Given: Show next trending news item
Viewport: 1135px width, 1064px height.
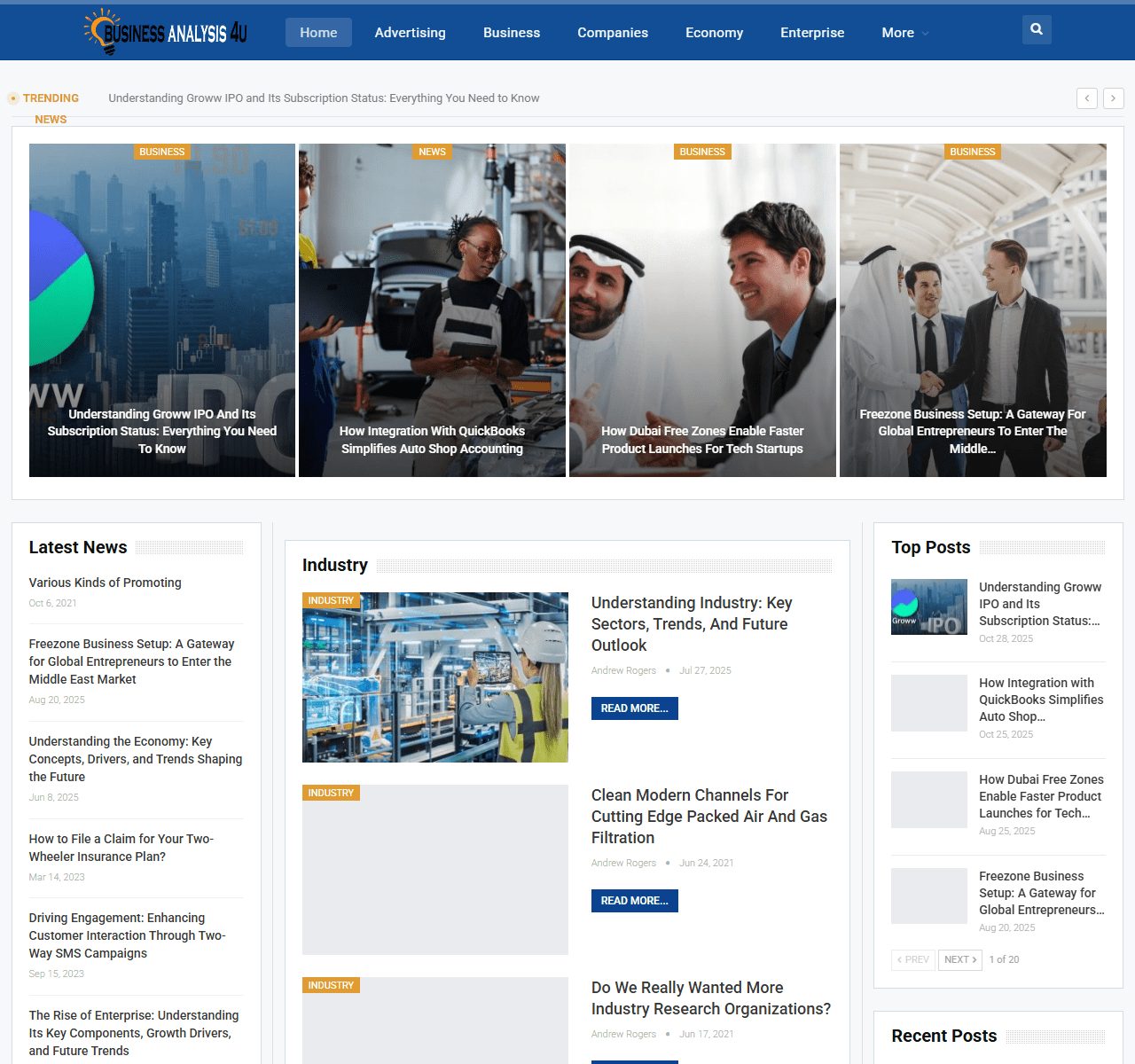Looking at the screenshot, I should click(1113, 98).
